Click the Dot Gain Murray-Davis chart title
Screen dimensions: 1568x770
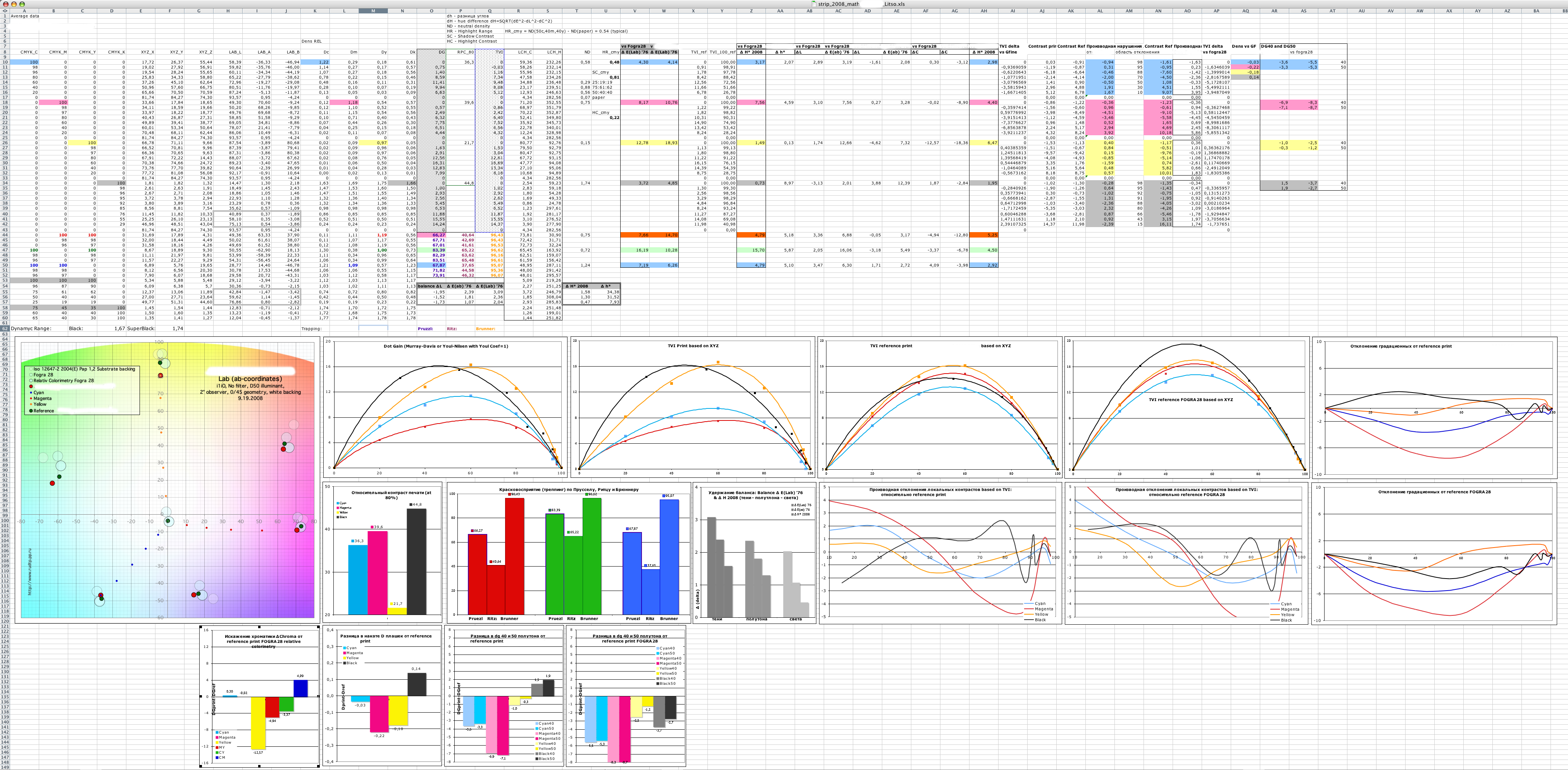point(445,346)
